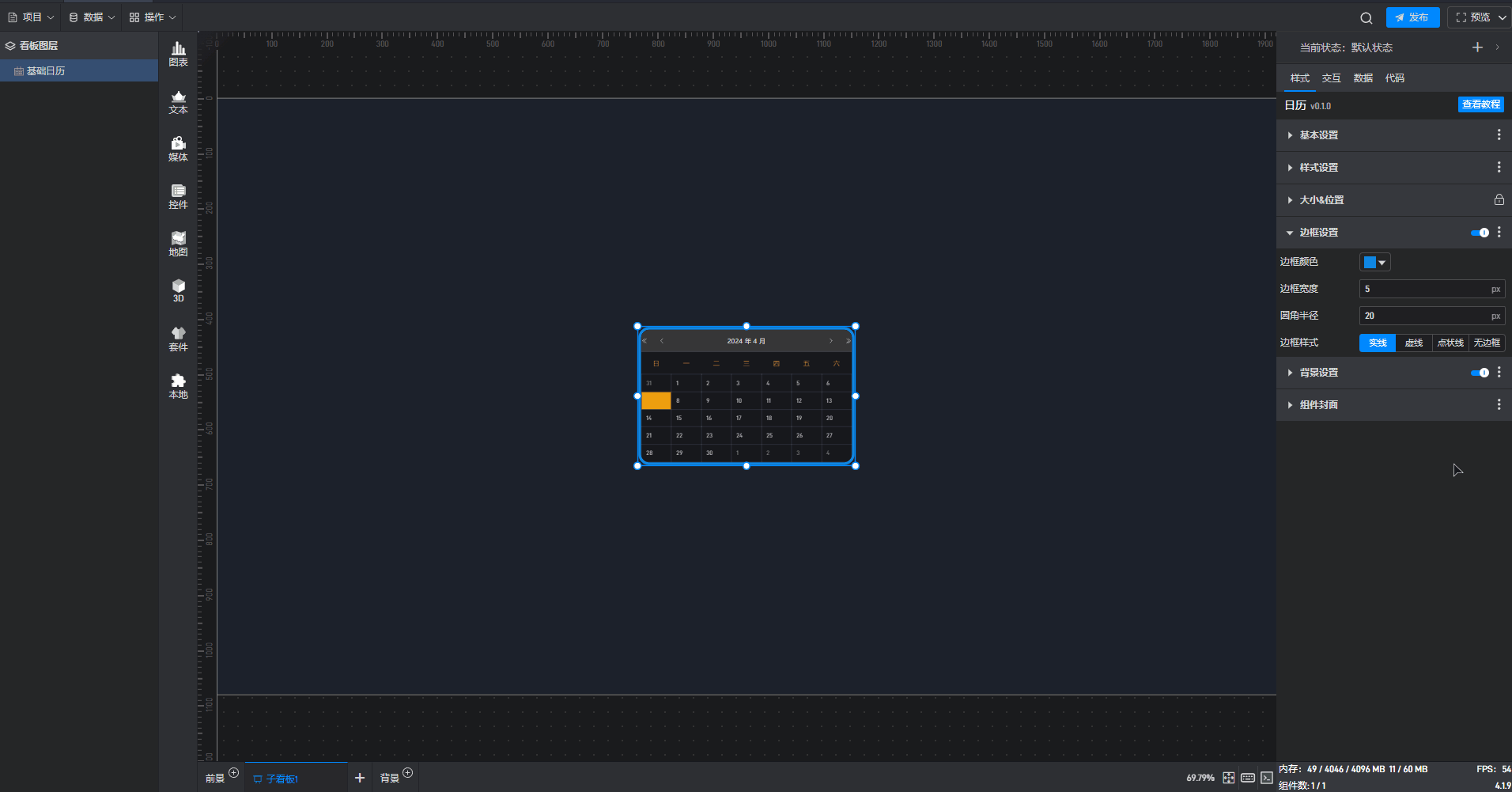Click the 边框宽度 input field
1512x792 pixels.
tap(1423, 290)
